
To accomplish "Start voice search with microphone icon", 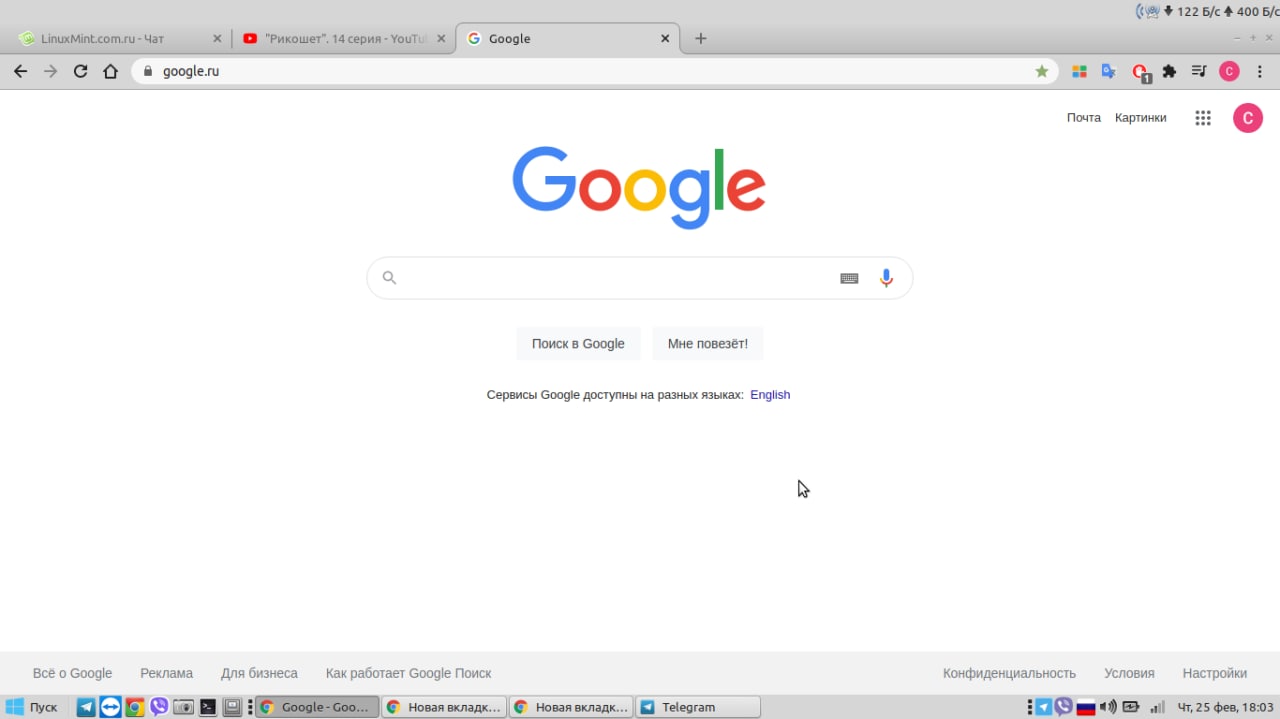I will [x=886, y=278].
